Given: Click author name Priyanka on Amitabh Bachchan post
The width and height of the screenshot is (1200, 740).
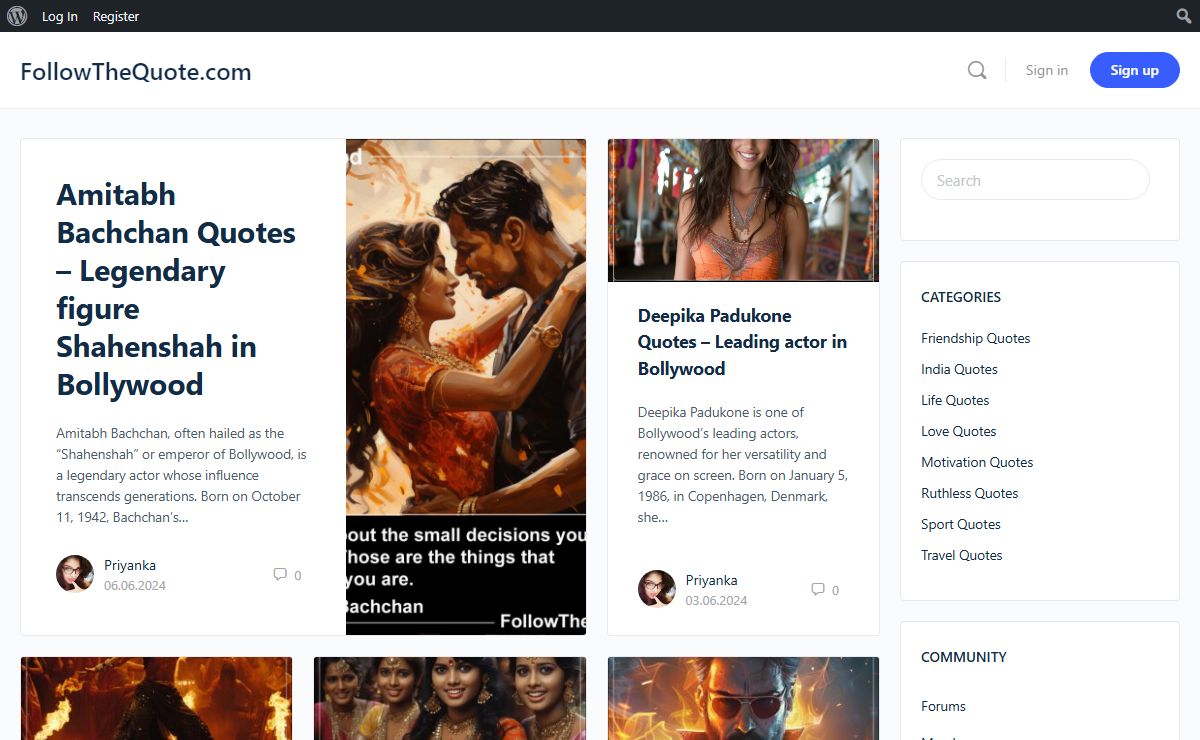Looking at the screenshot, I should [x=130, y=565].
